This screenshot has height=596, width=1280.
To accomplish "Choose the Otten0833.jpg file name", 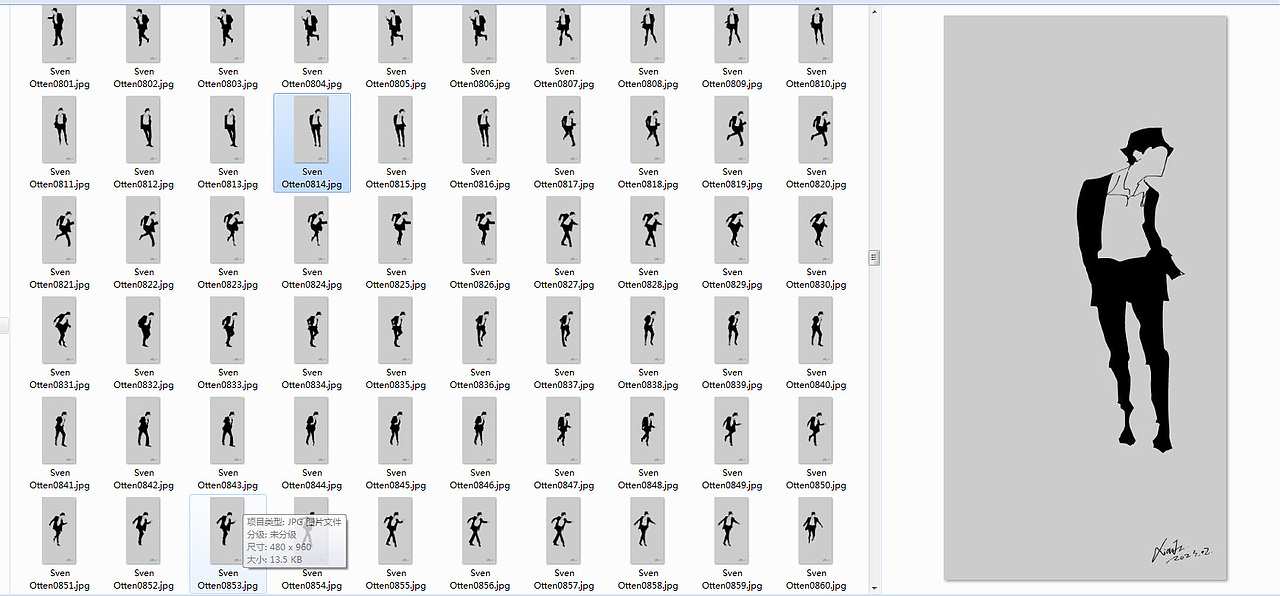I will click(x=228, y=378).
